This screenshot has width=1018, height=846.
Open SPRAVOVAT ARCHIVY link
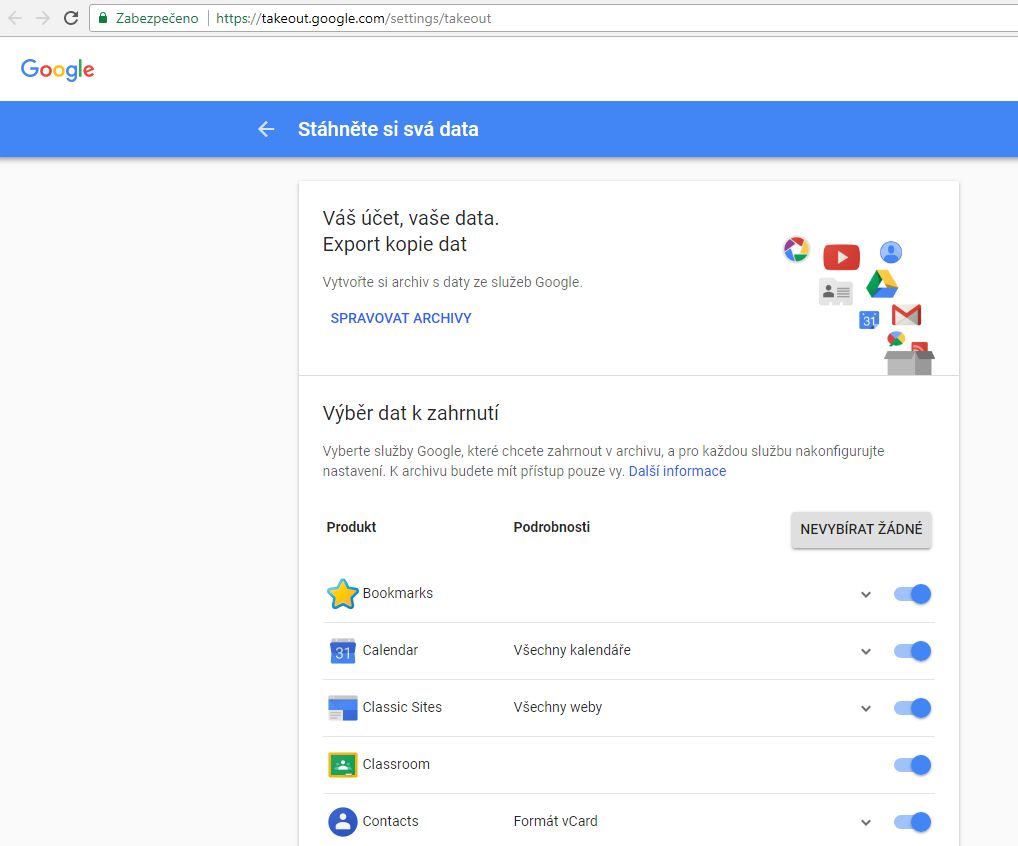(401, 318)
